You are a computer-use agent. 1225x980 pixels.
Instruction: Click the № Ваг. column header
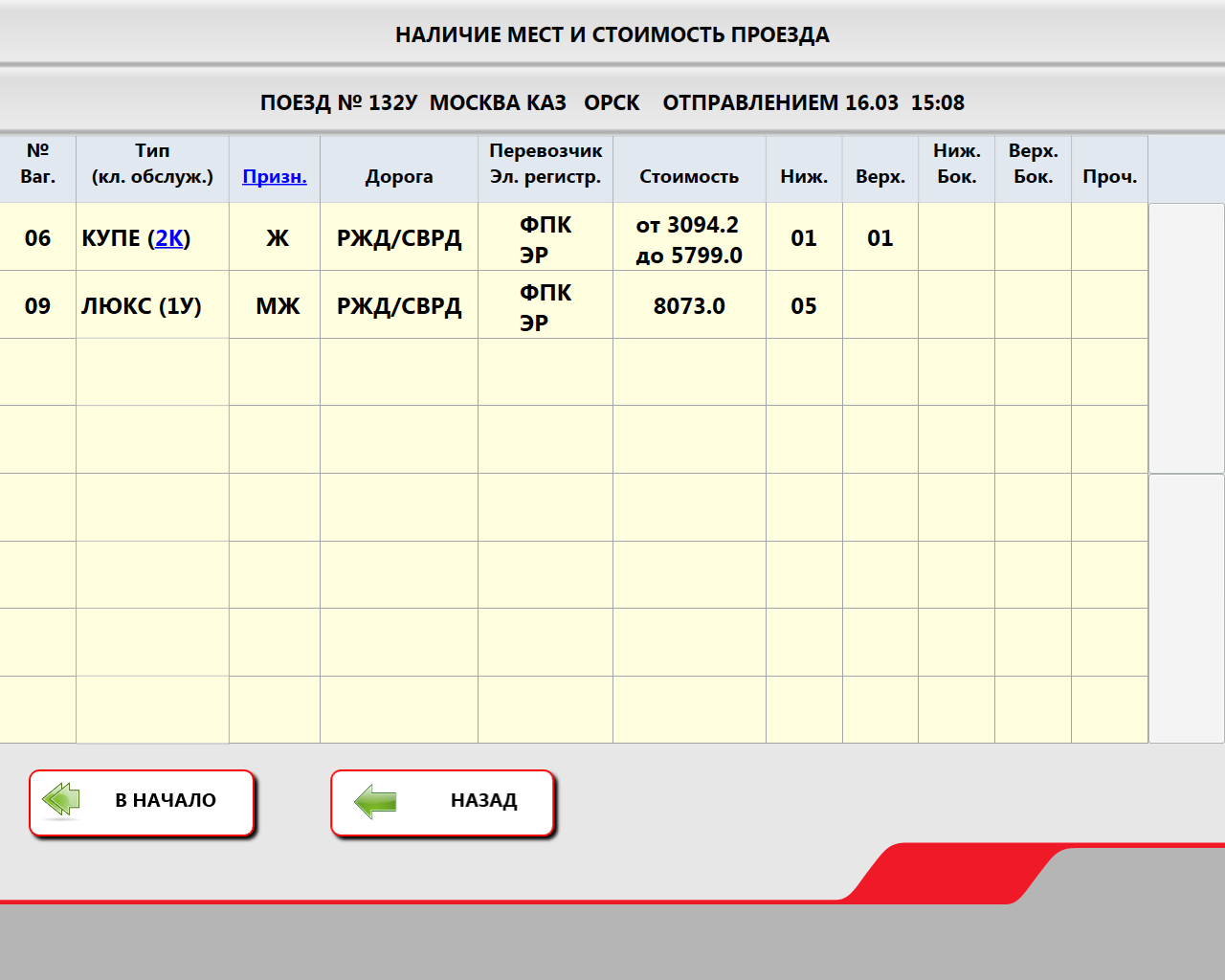pyautogui.click(x=37, y=168)
